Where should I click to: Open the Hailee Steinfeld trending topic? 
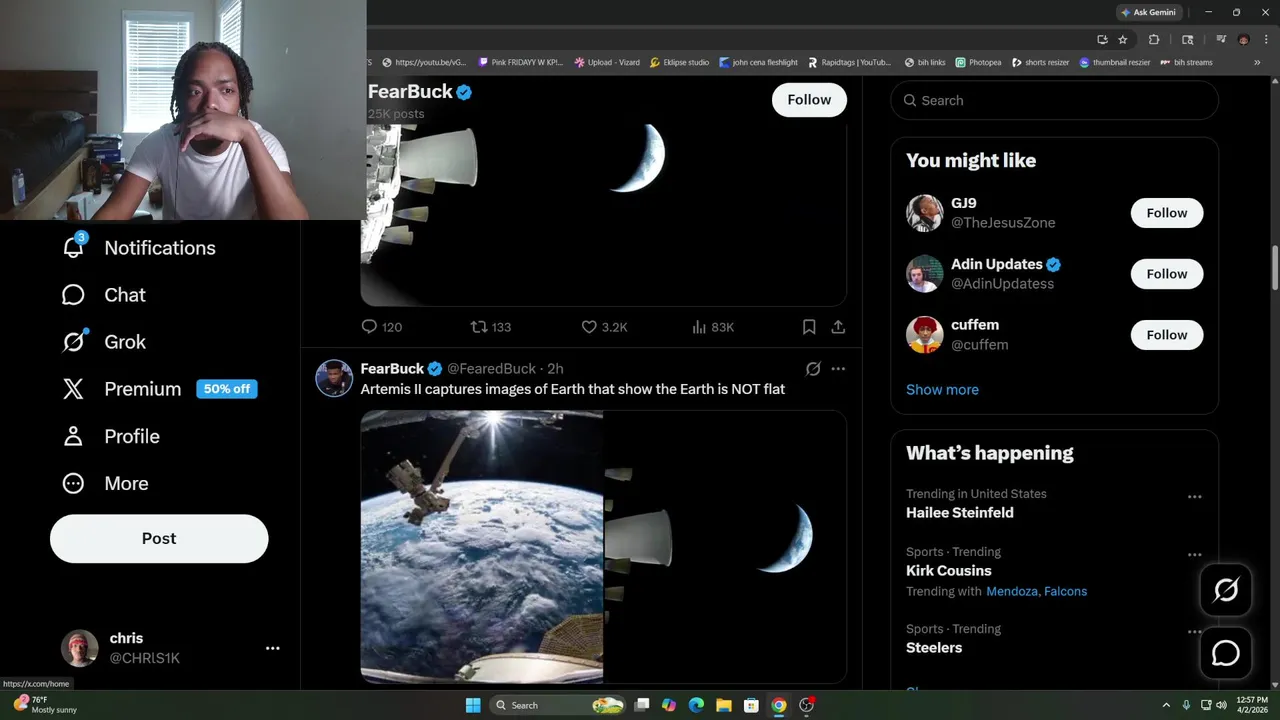[x=960, y=513]
